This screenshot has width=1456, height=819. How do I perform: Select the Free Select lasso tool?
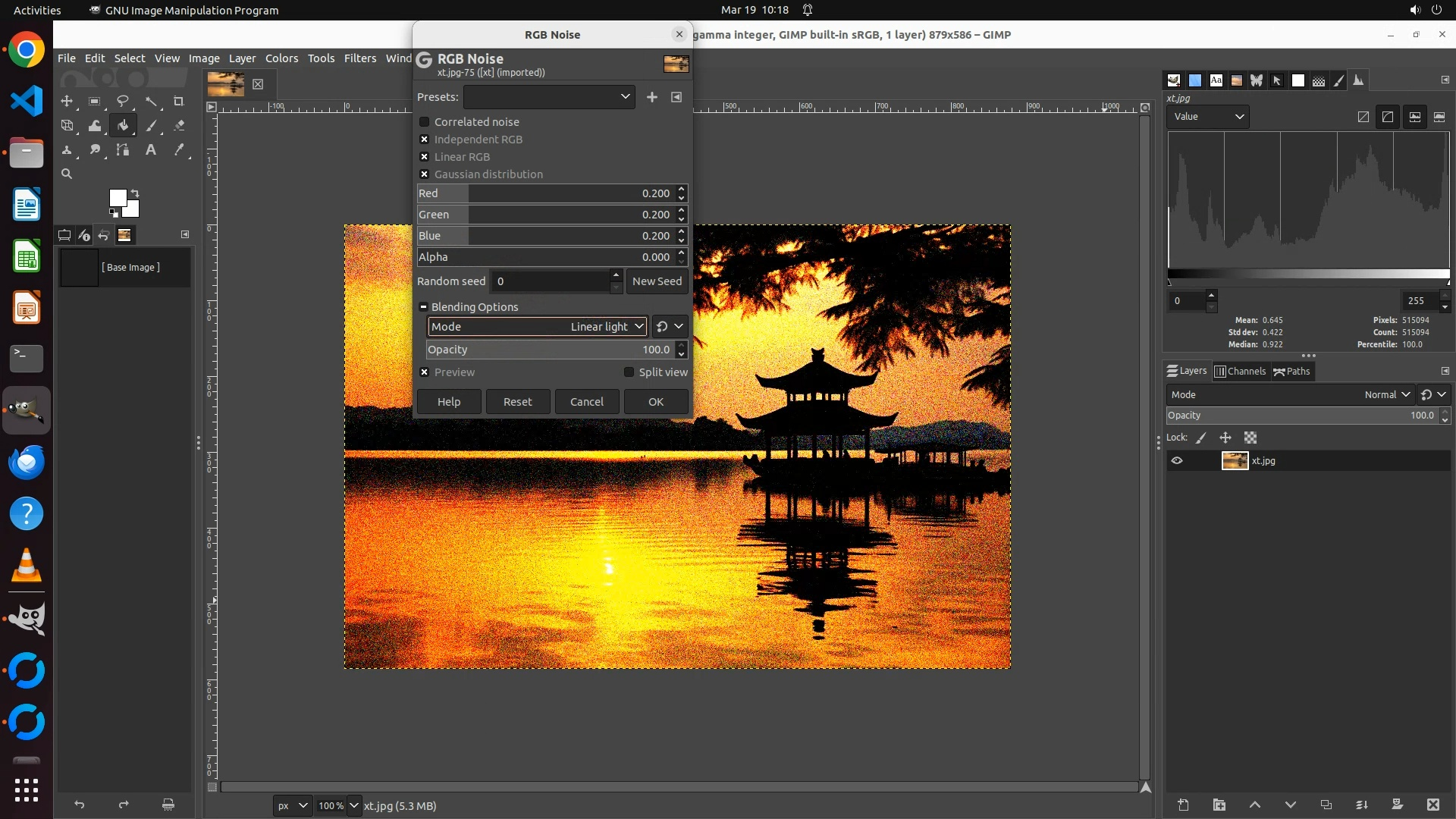click(x=122, y=101)
